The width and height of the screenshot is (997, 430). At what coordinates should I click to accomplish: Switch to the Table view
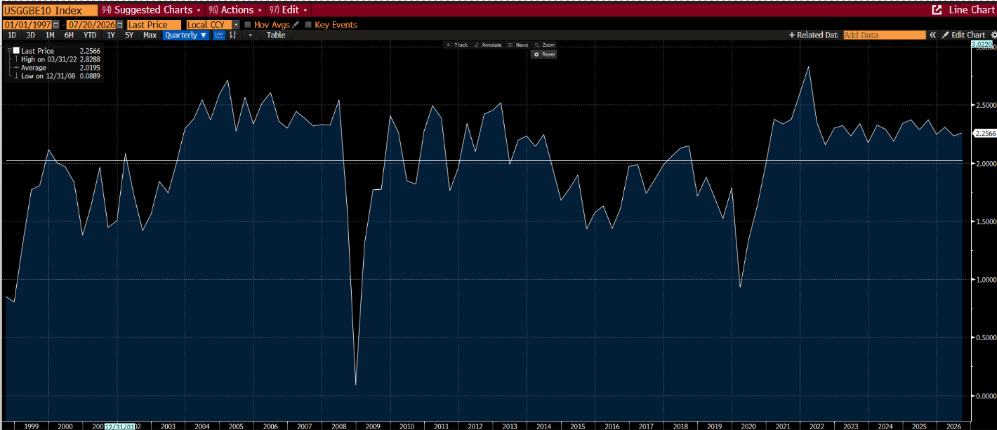pos(276,35)
